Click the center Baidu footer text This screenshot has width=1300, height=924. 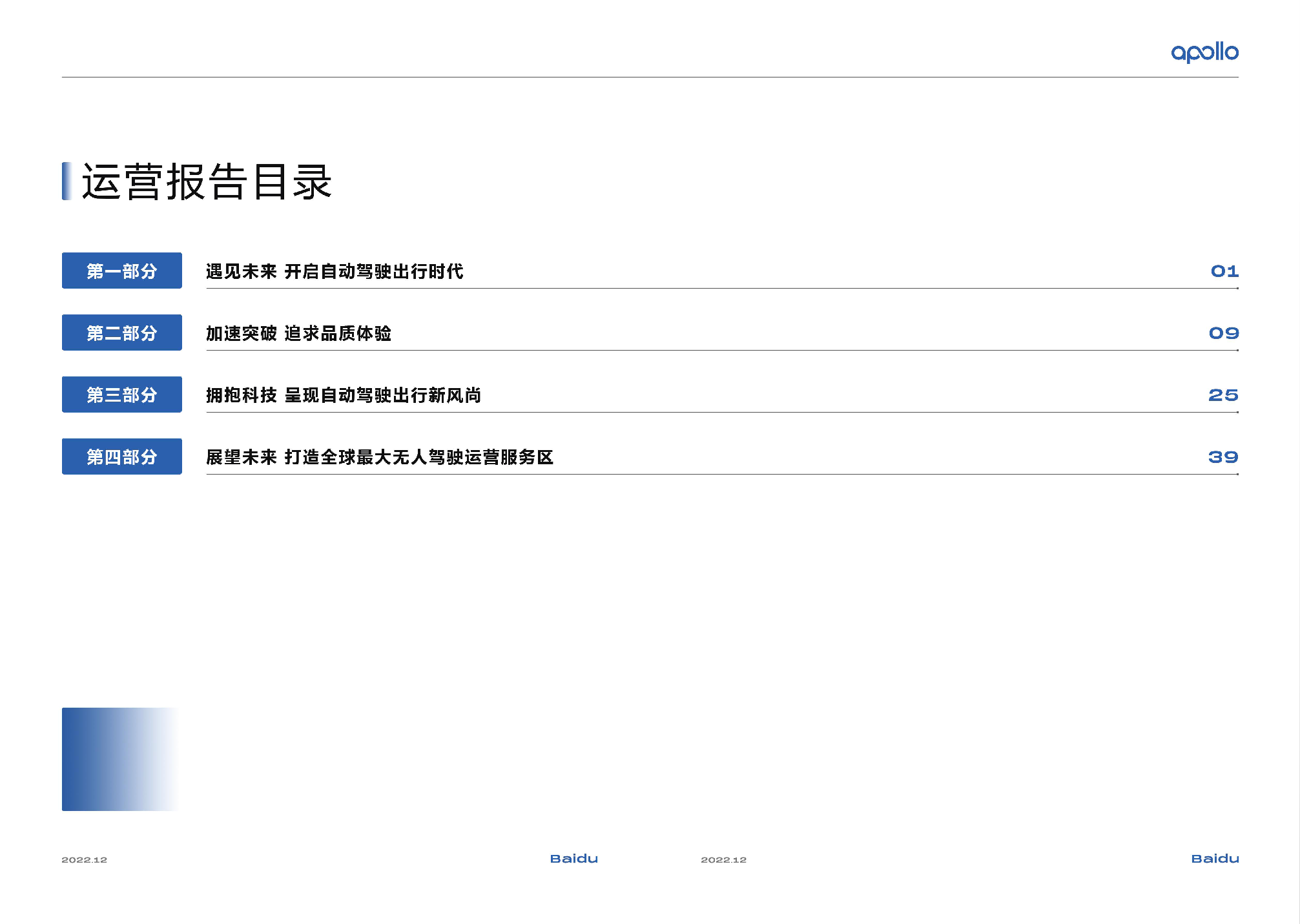point(574,859)
